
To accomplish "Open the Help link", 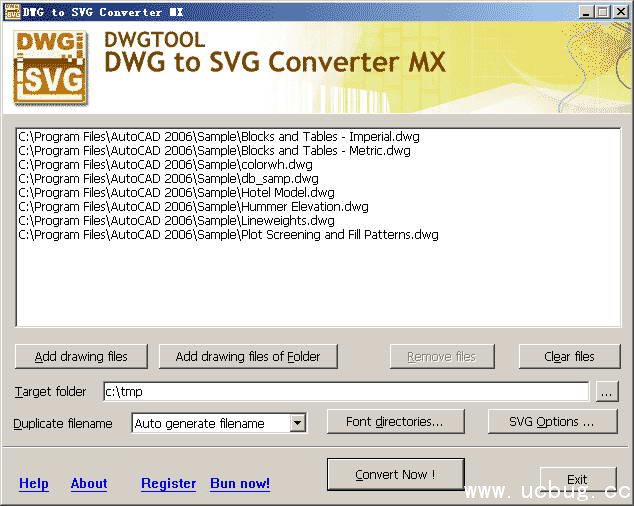I will pyautogui.click(x=34, y=483).
